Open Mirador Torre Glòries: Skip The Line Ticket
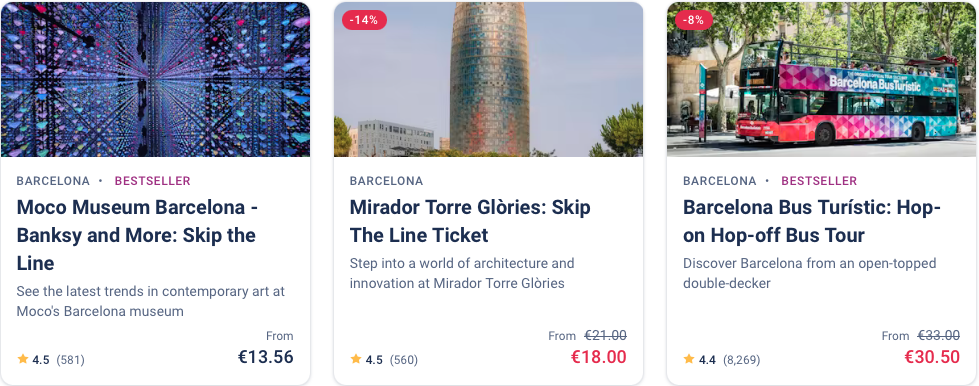 pos(470,221)
